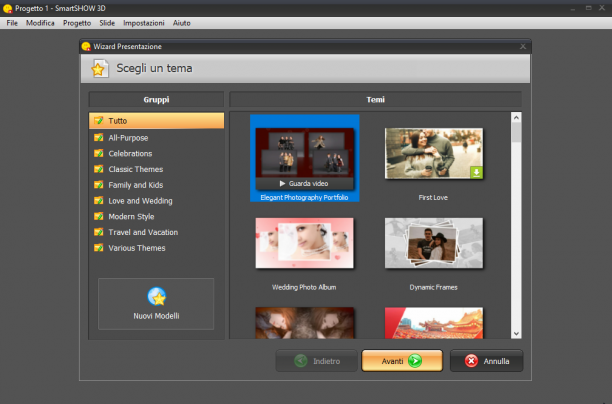Click the Love and Wedding folder icon
Image resolution: width=612 pixels, height=404 pixels.
click(99, 201)
